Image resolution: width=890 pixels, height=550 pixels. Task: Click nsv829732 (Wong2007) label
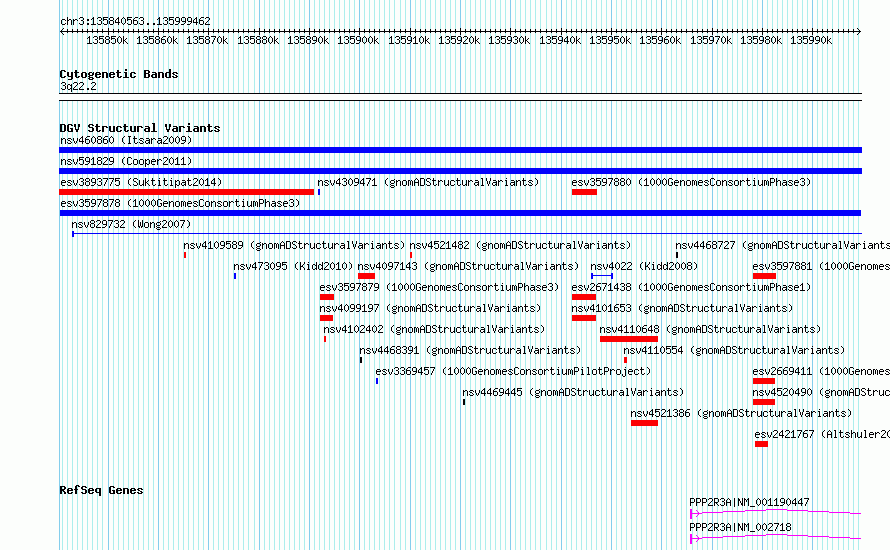point(131,224)
